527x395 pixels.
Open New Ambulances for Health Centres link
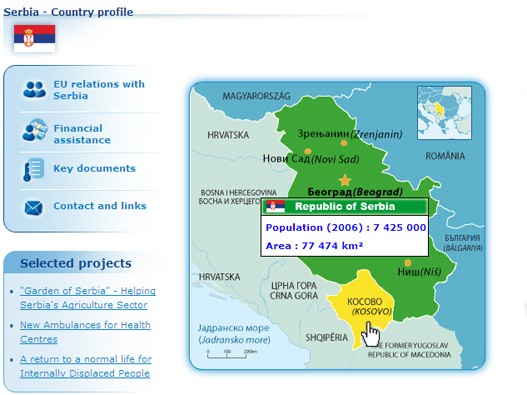tap(85, 332)
